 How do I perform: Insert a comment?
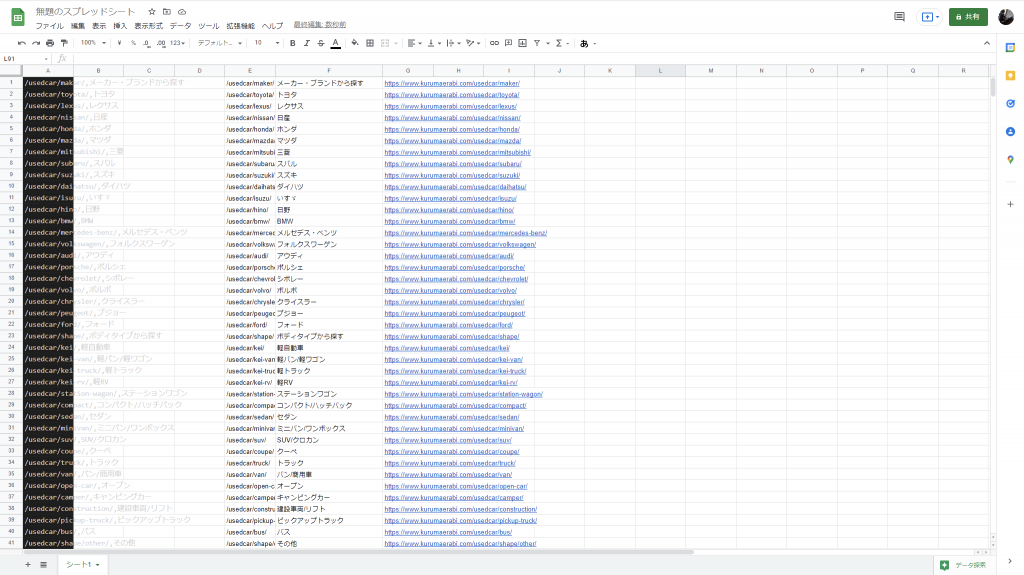(x=508, y=43)
